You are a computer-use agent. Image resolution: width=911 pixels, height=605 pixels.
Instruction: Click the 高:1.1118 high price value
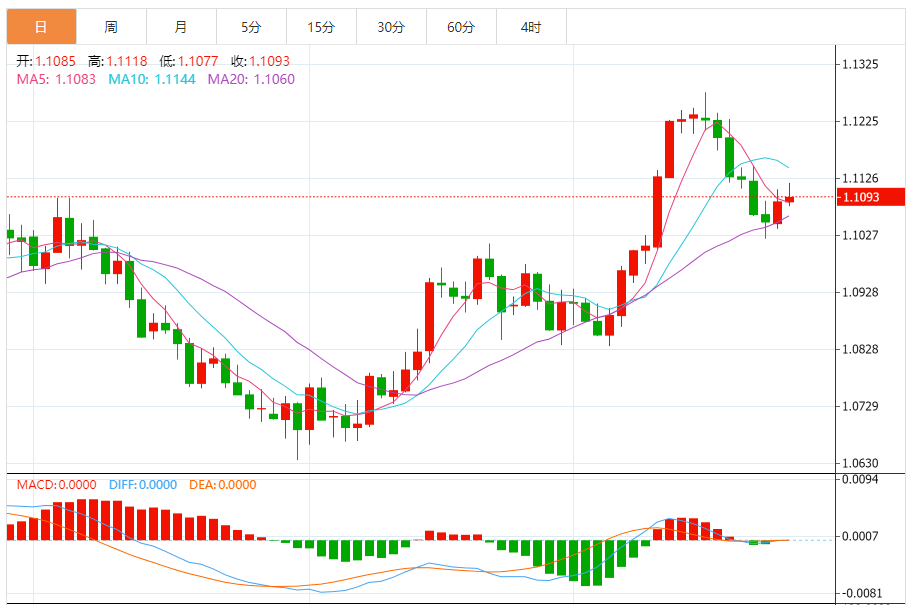(118, 61)
